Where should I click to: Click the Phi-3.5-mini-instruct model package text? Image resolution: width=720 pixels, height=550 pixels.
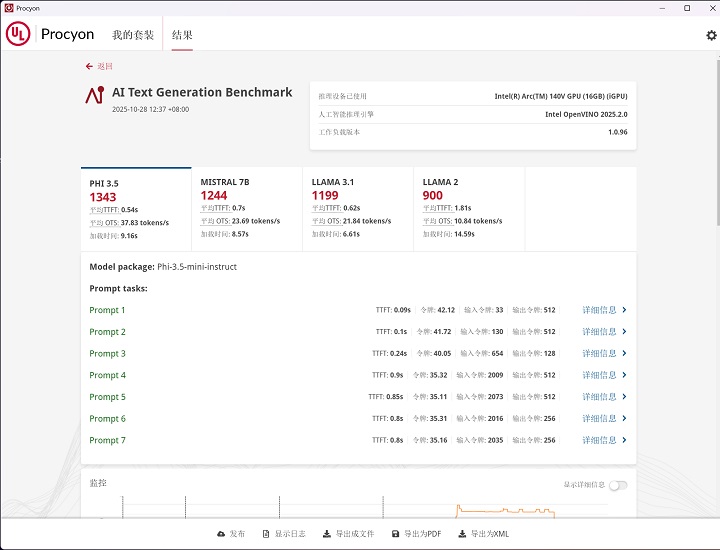[x=197, y=267]
